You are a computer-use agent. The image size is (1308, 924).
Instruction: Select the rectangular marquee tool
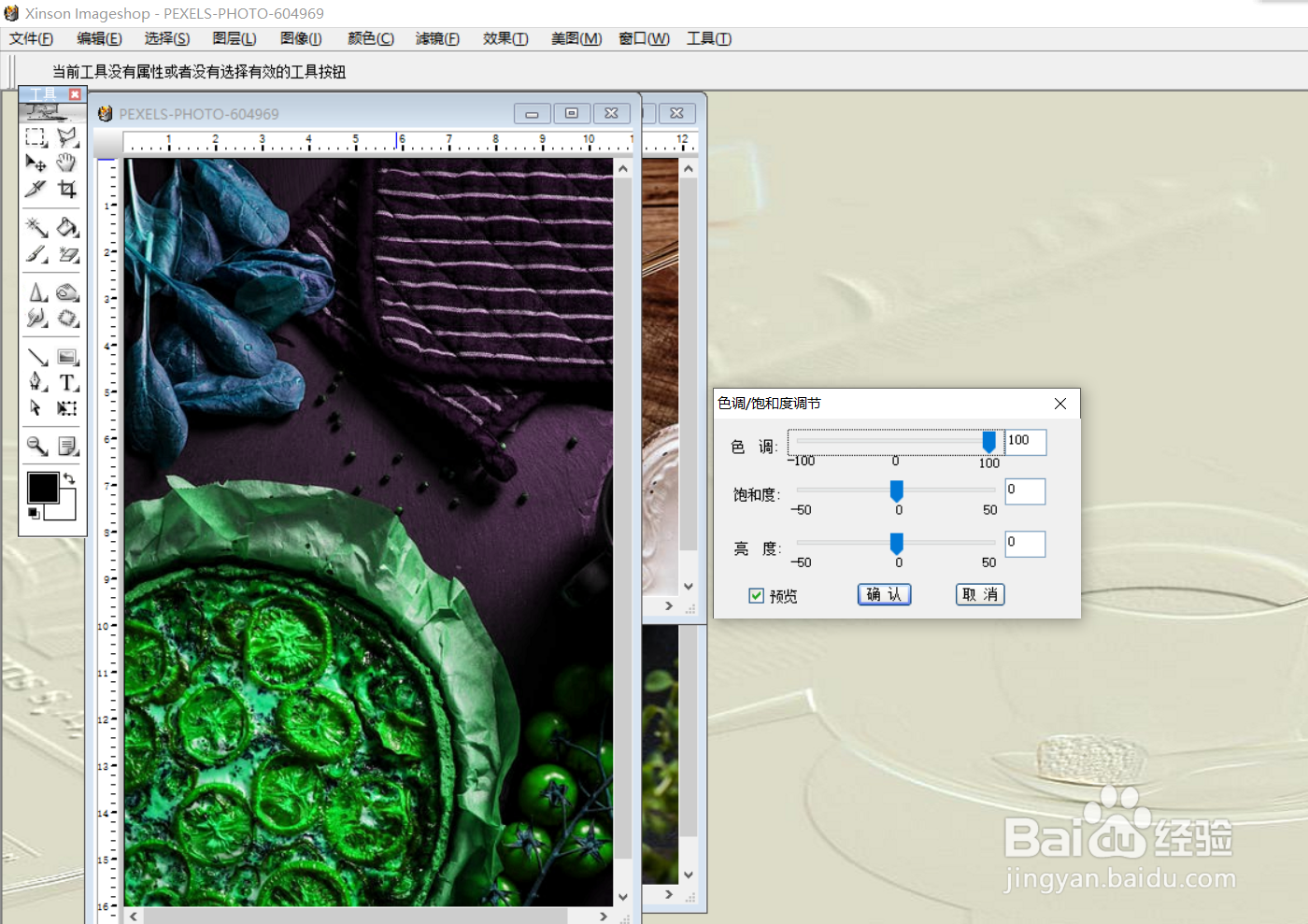click(x=36, y=137)
